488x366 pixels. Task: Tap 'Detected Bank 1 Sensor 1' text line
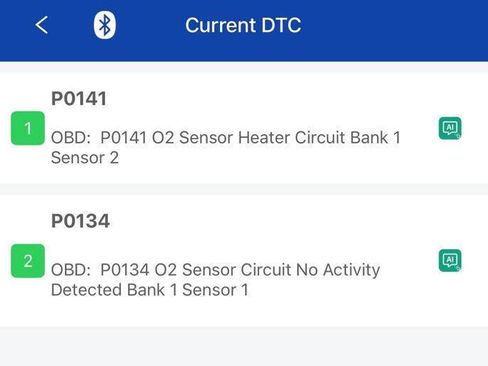[150, 290]
